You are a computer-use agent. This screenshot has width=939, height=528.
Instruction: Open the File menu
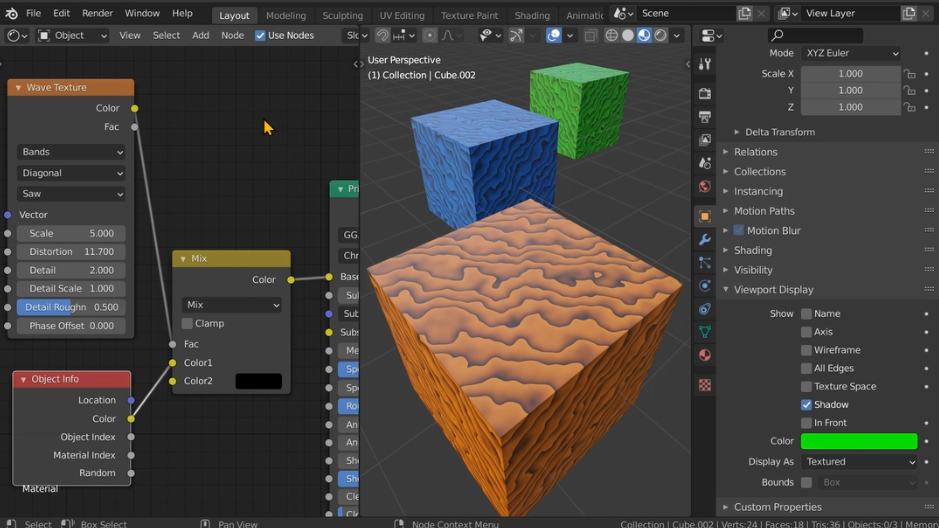click(x=34, y=13)
